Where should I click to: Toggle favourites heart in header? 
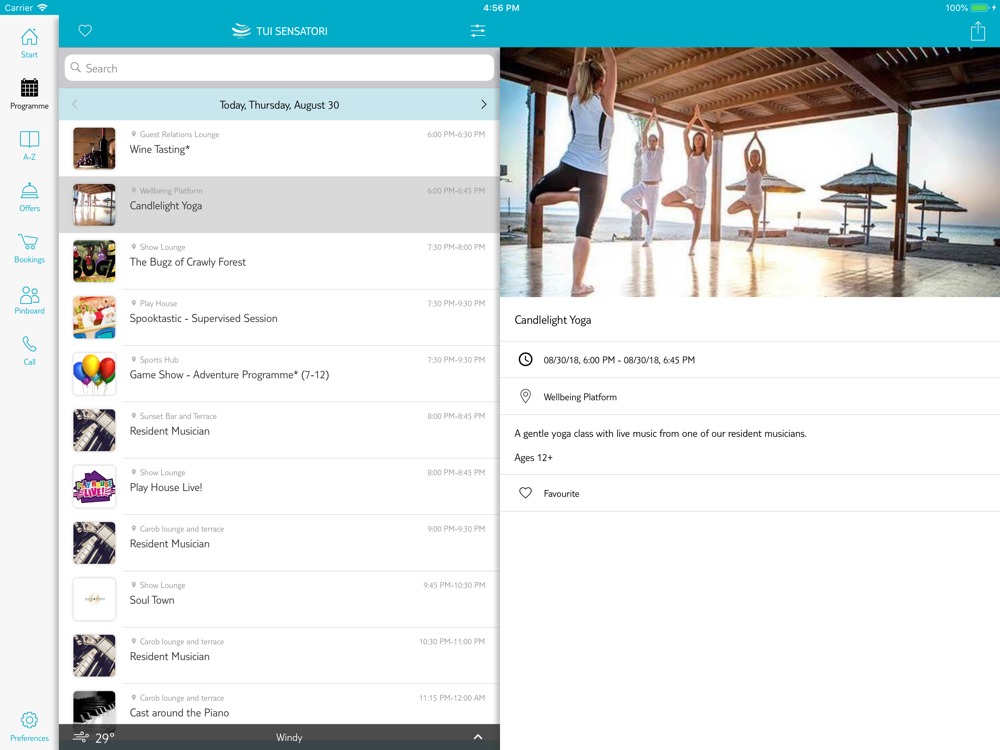click(x=85, y=31)
